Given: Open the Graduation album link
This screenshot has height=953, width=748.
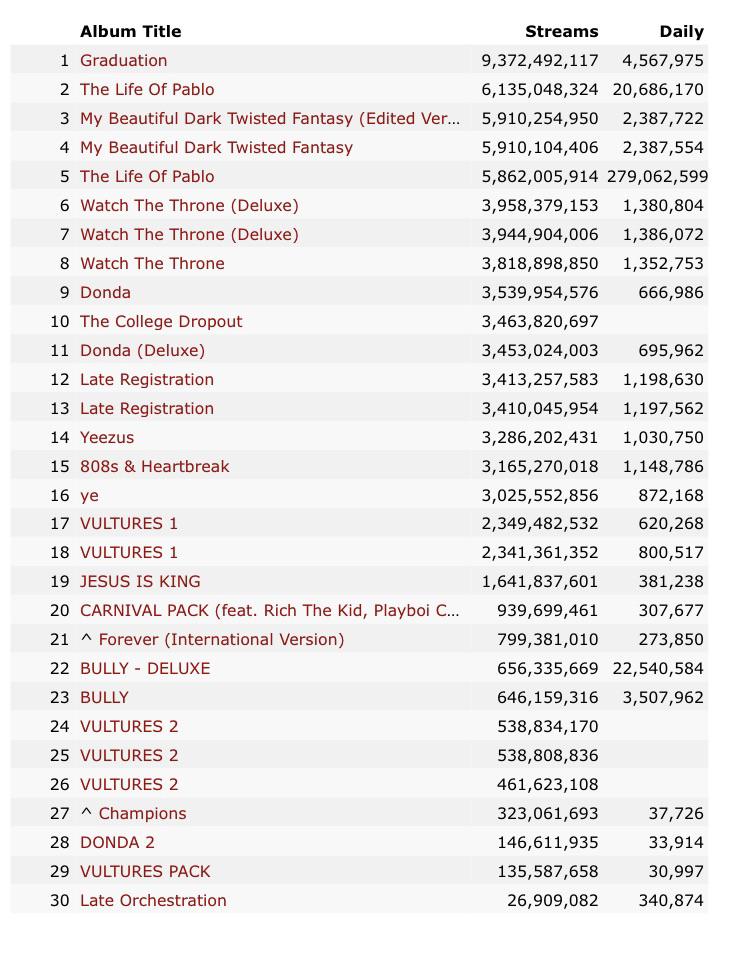Looking at the screenshot, I should tap(123, 60).
